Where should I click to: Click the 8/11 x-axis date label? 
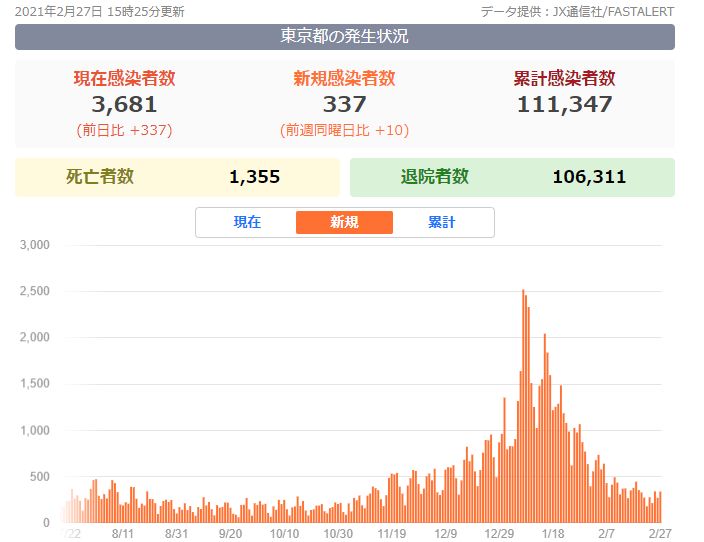tap(123, 533)
